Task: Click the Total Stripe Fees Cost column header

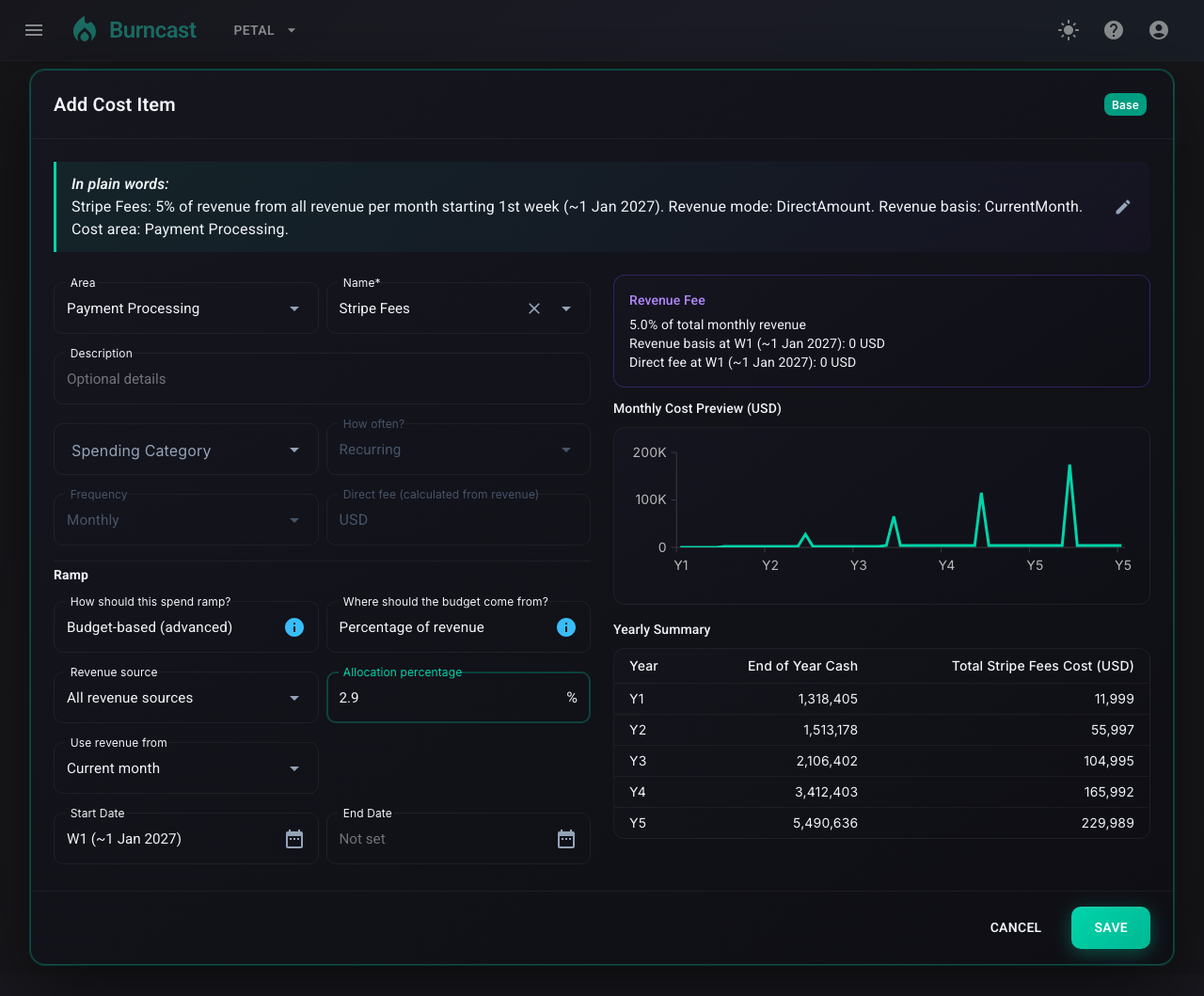Action: pos(1042,666)
